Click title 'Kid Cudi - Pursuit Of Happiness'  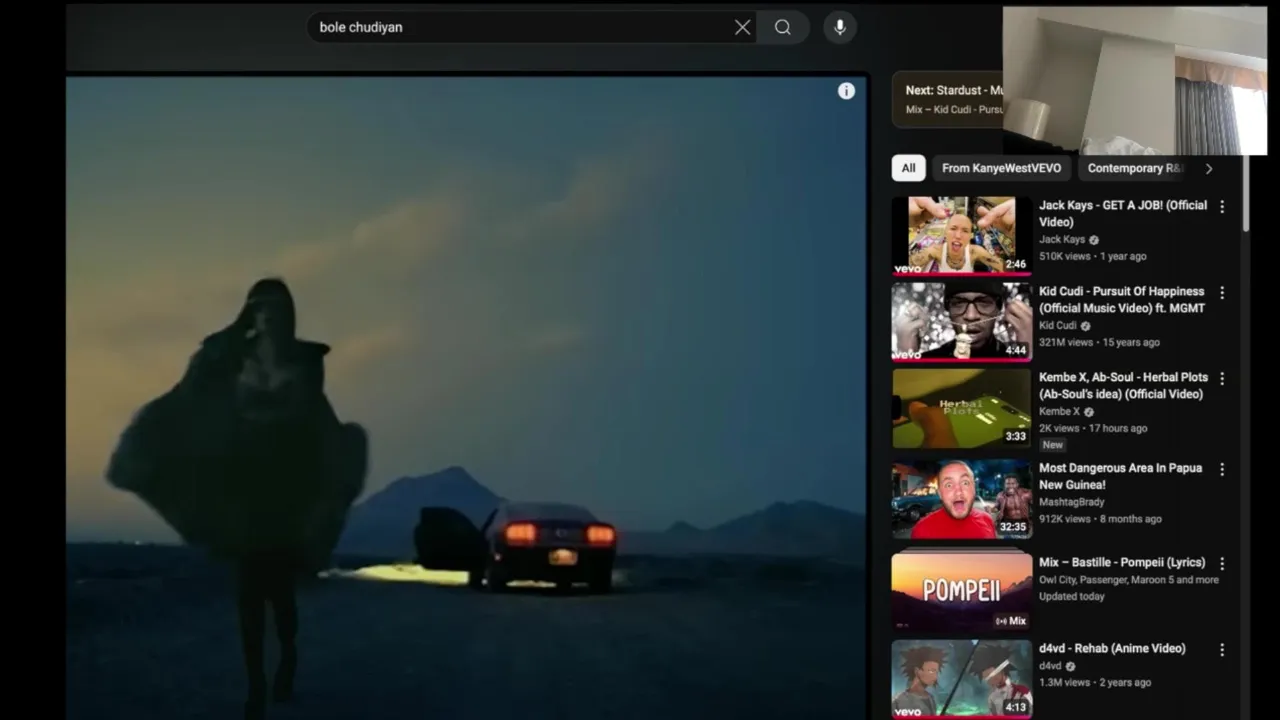[1122, 300]
